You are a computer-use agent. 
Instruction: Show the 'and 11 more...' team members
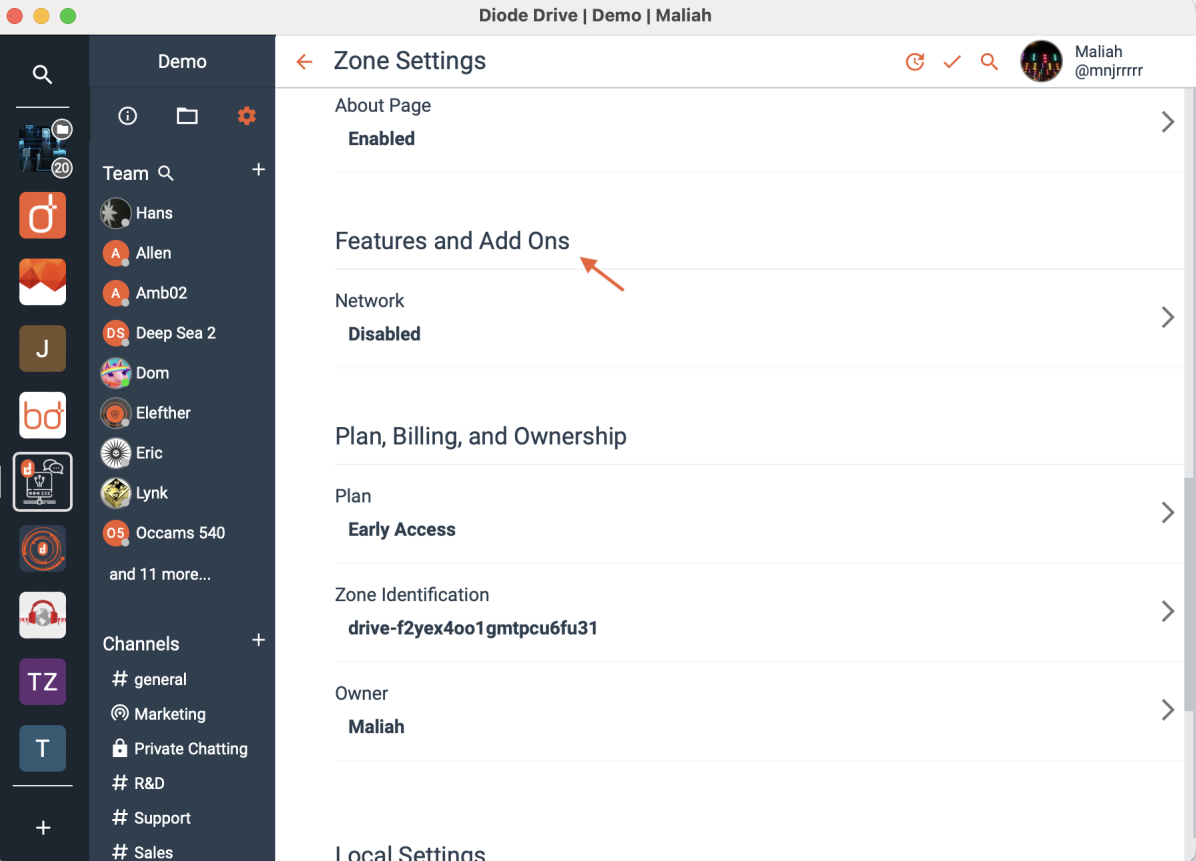160,574
